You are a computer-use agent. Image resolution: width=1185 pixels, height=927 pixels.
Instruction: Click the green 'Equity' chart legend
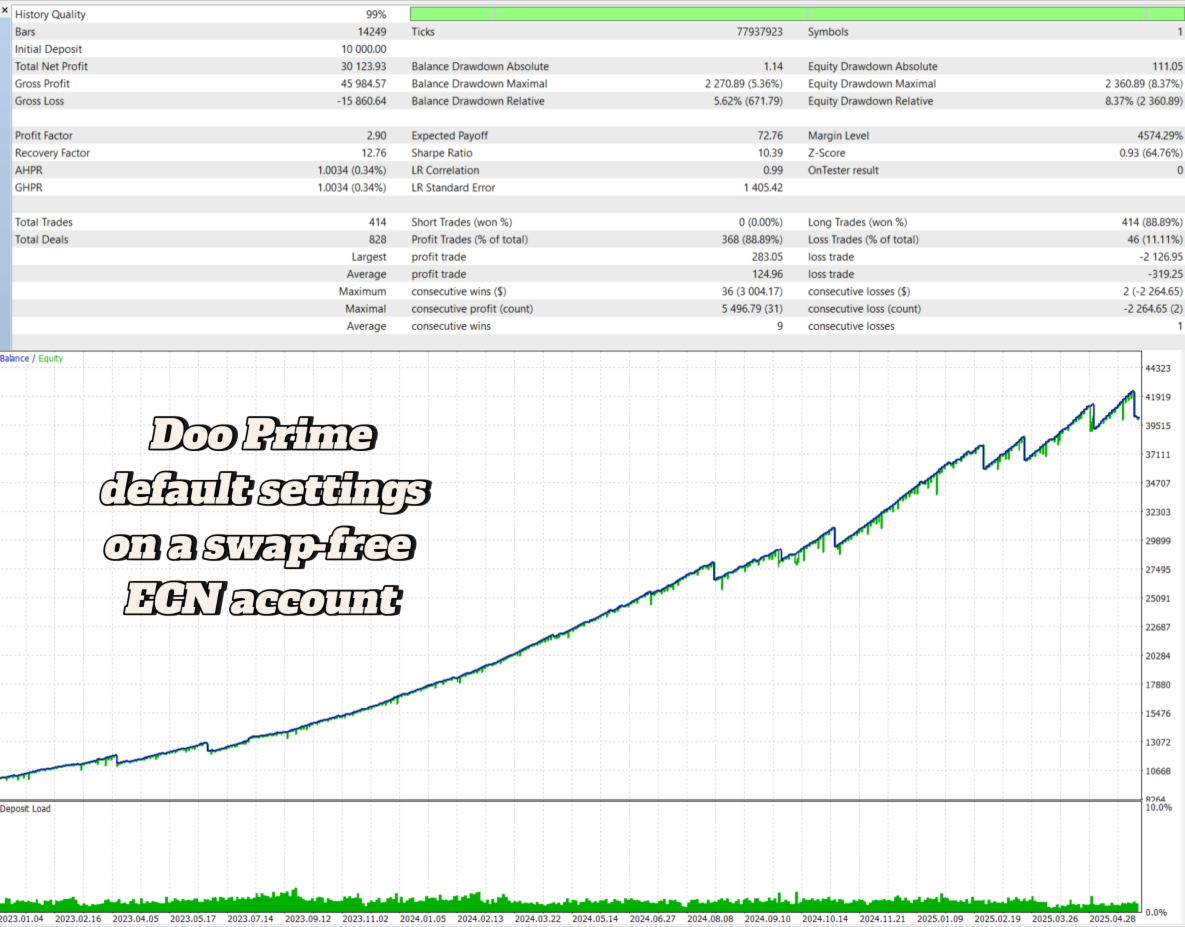coord(51,358)
